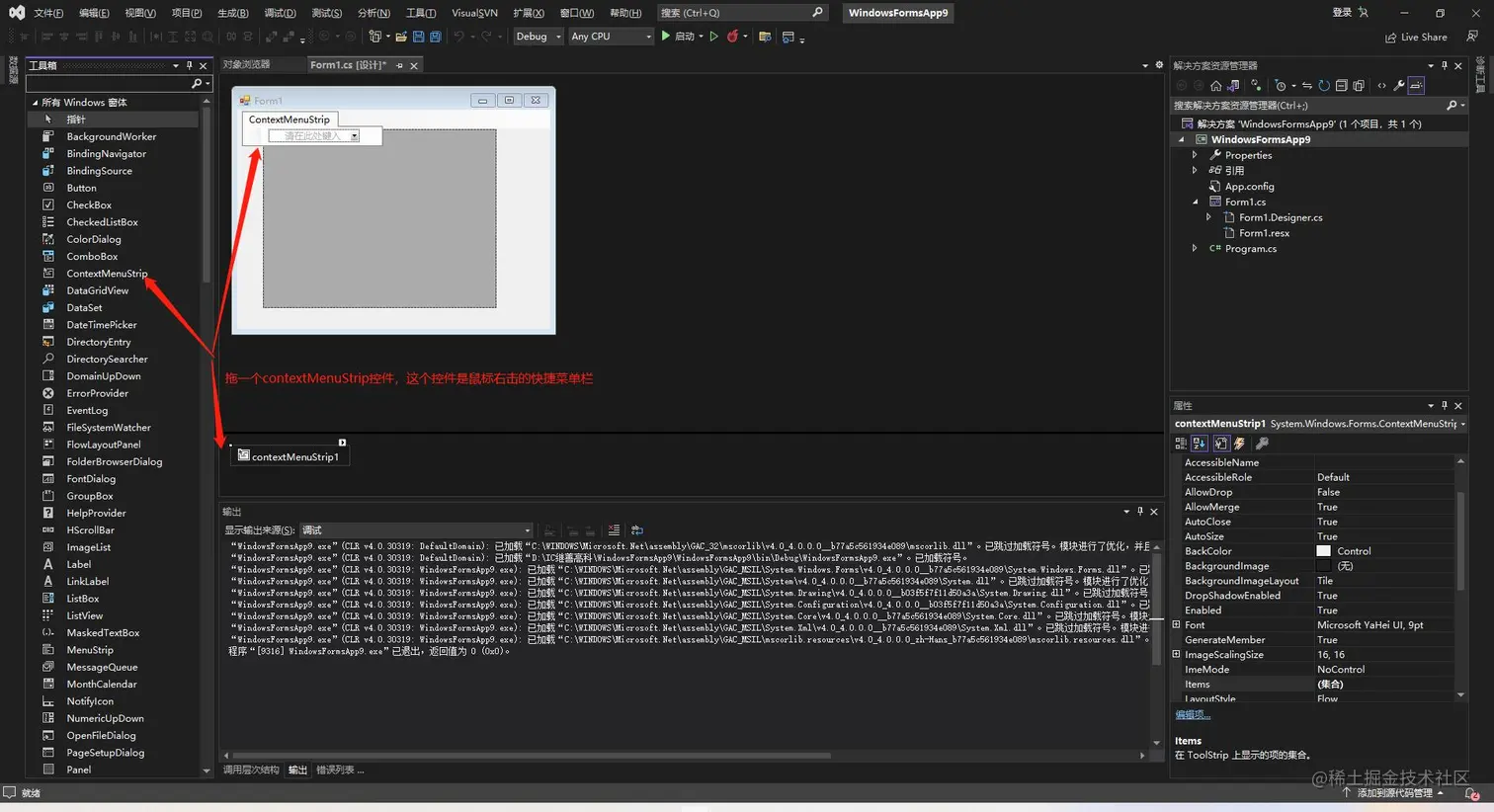Click the Undo toolbar icon
Image resolution: width=1494 pixels, height=812 pixels.
(x=459, y=37)
